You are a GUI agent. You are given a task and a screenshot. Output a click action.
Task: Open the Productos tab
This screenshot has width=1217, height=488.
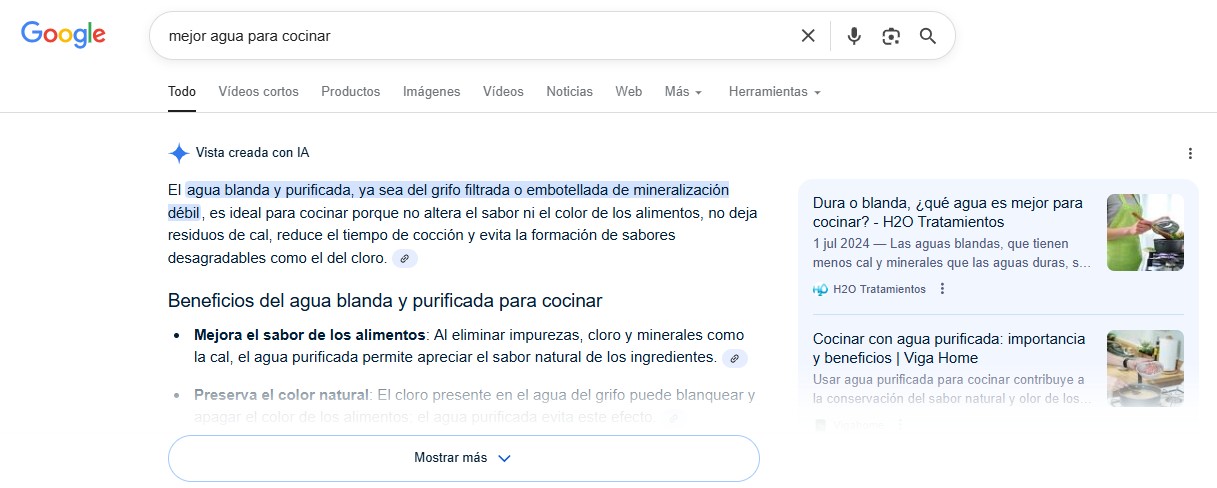pyautogui.click(x=351, y=91)
